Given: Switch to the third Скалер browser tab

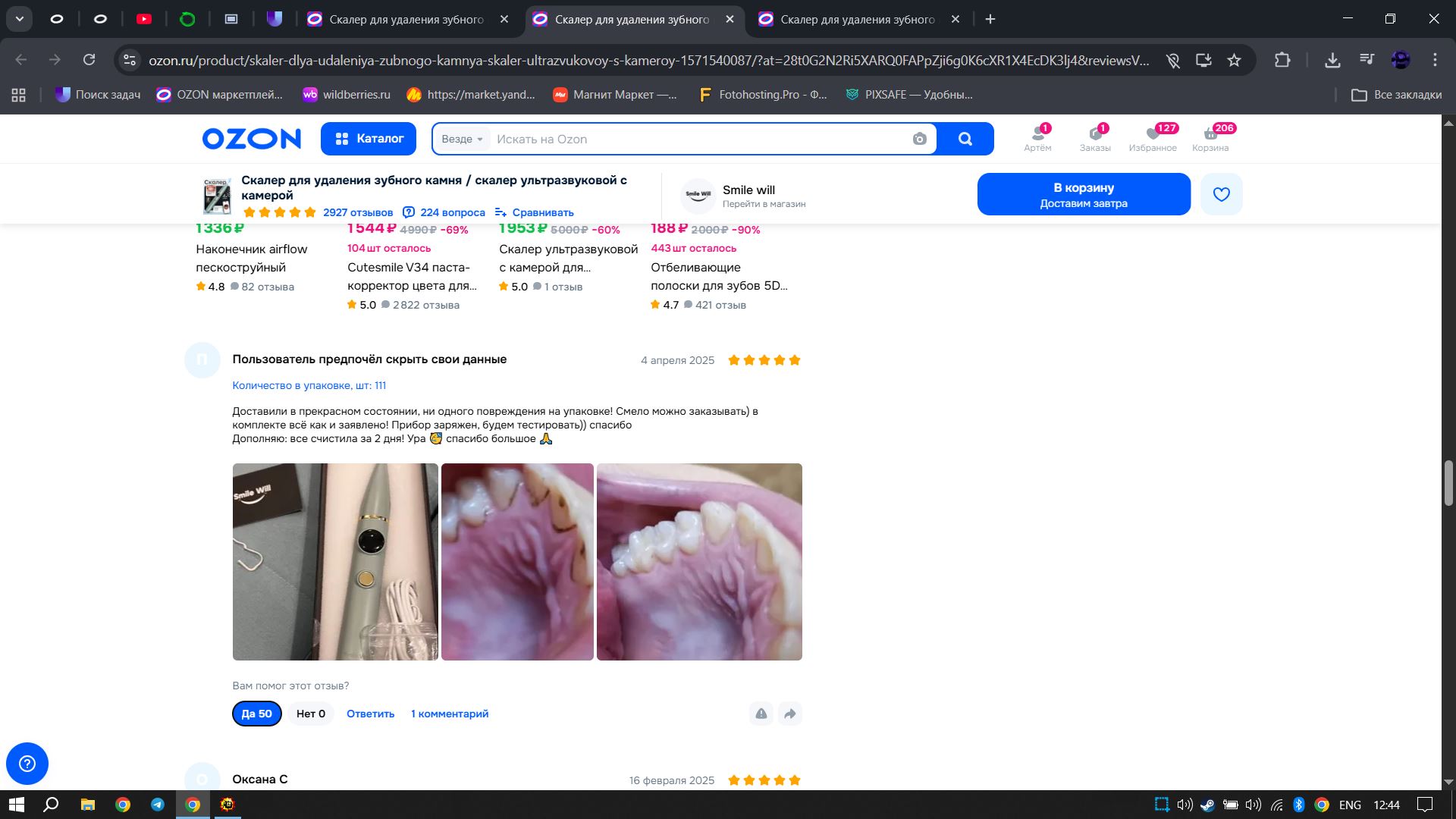Looking at the screenshot, I should pos(857,19).
